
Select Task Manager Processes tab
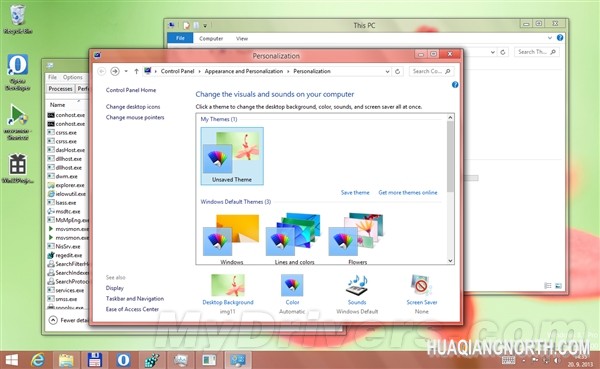click(60, 89)
